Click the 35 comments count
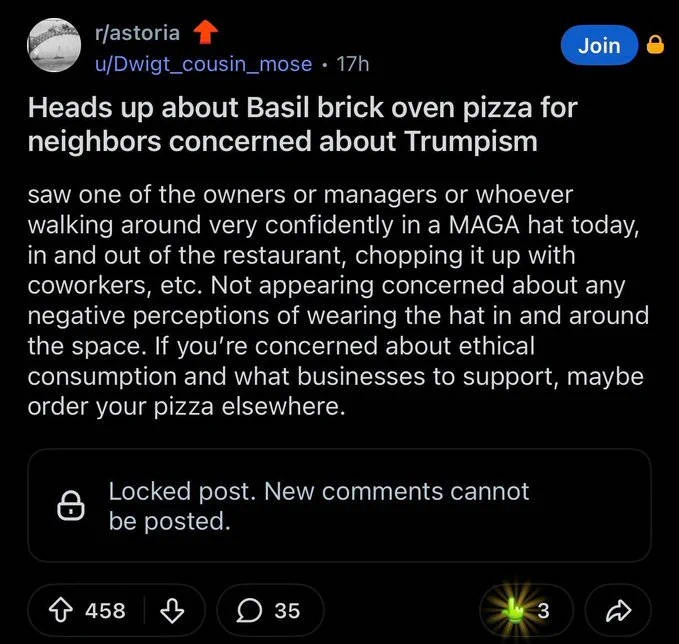 point(287,611)
